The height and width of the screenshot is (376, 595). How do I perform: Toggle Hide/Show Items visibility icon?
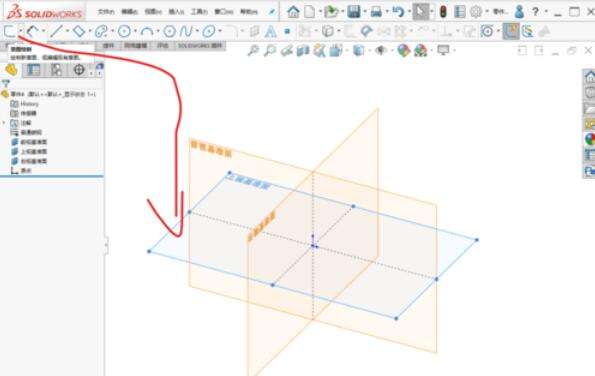(x=381, y=50)
